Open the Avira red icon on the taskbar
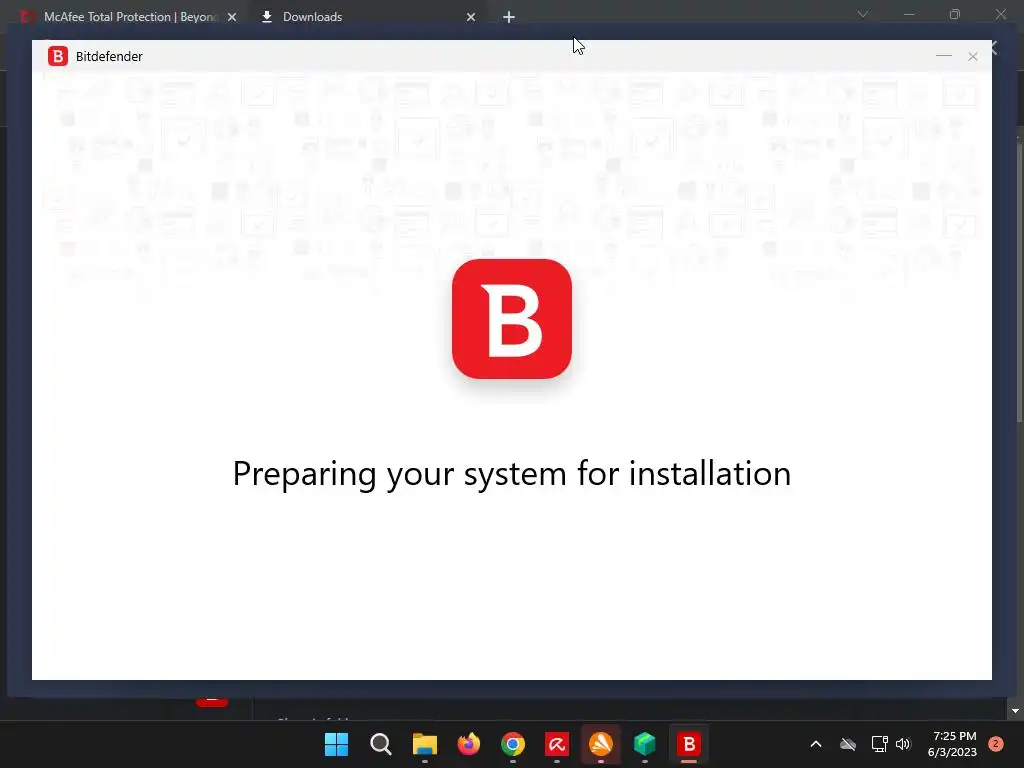The image size is (1024, 768). pos(556,744)
